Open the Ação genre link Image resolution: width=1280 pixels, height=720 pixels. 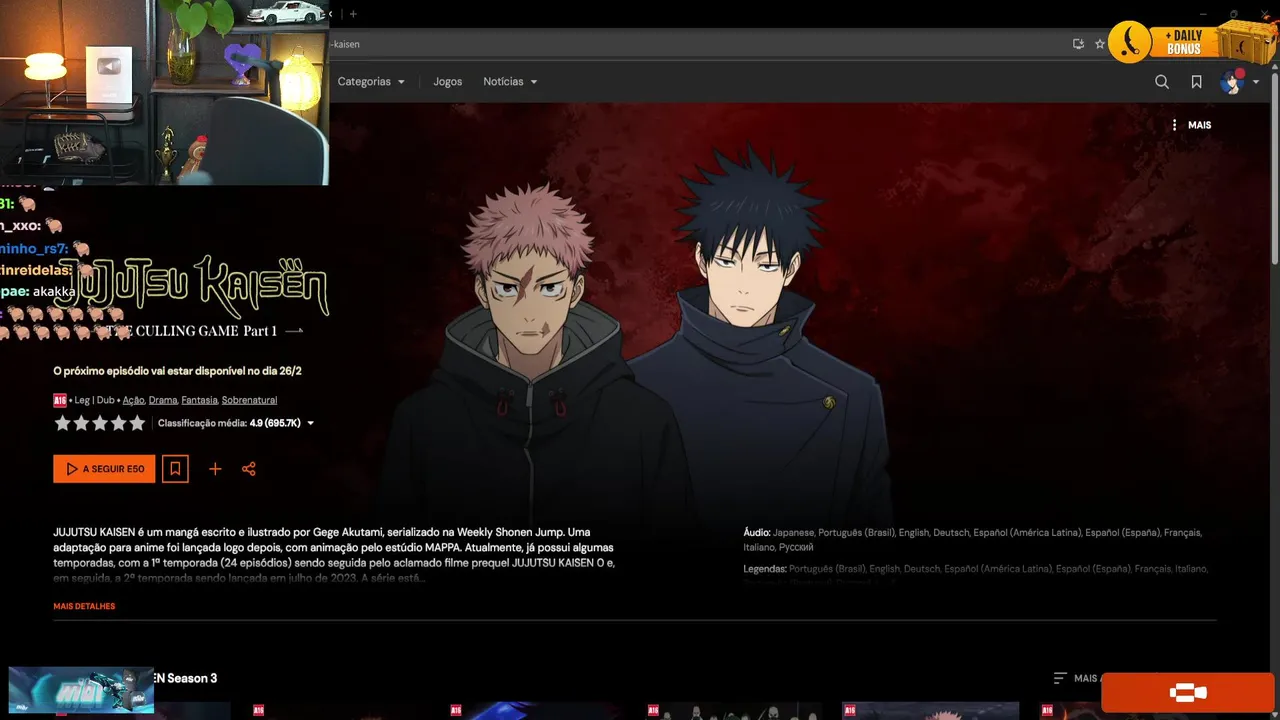(133, 400)
